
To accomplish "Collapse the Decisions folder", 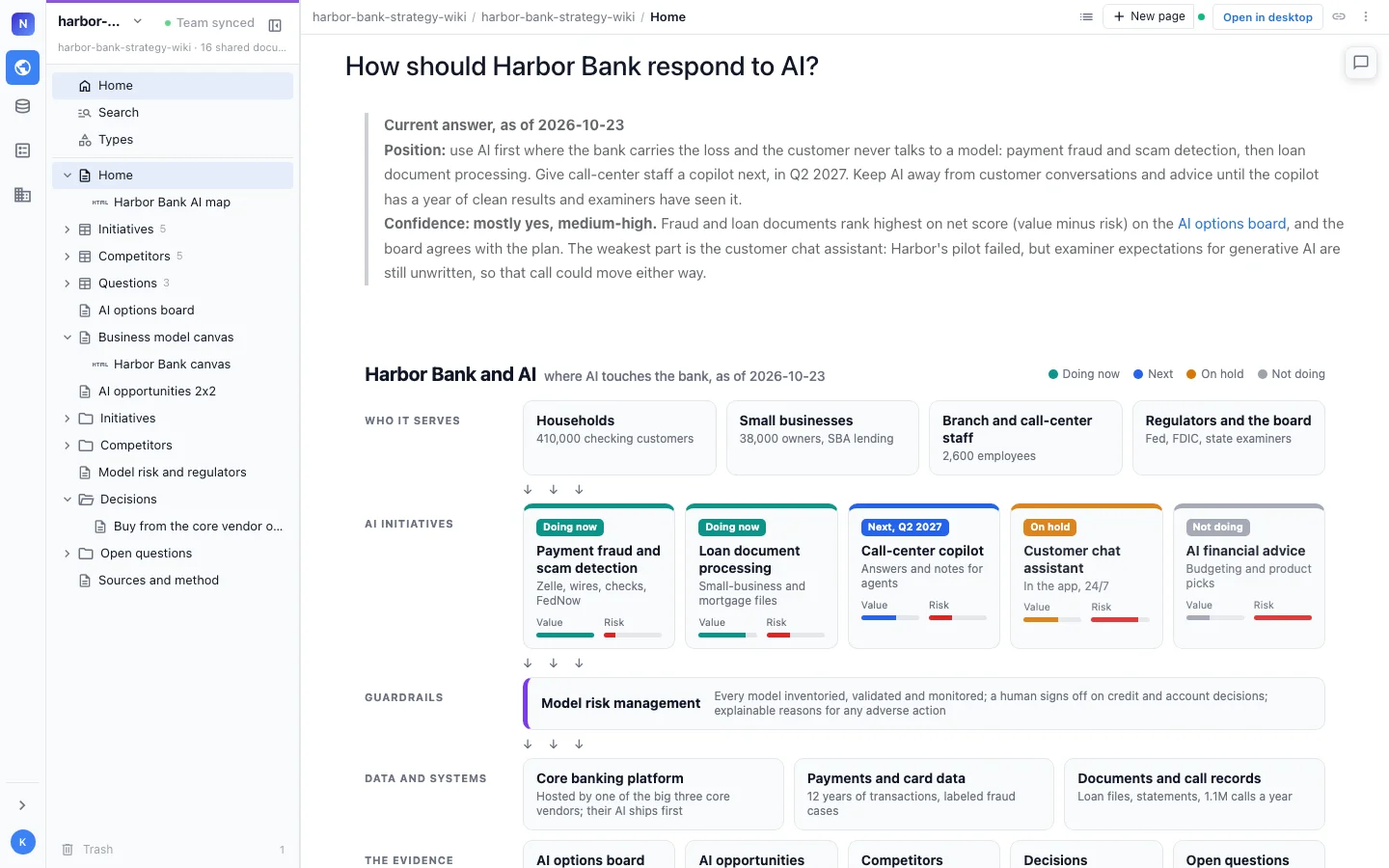I will pos(68,500).
